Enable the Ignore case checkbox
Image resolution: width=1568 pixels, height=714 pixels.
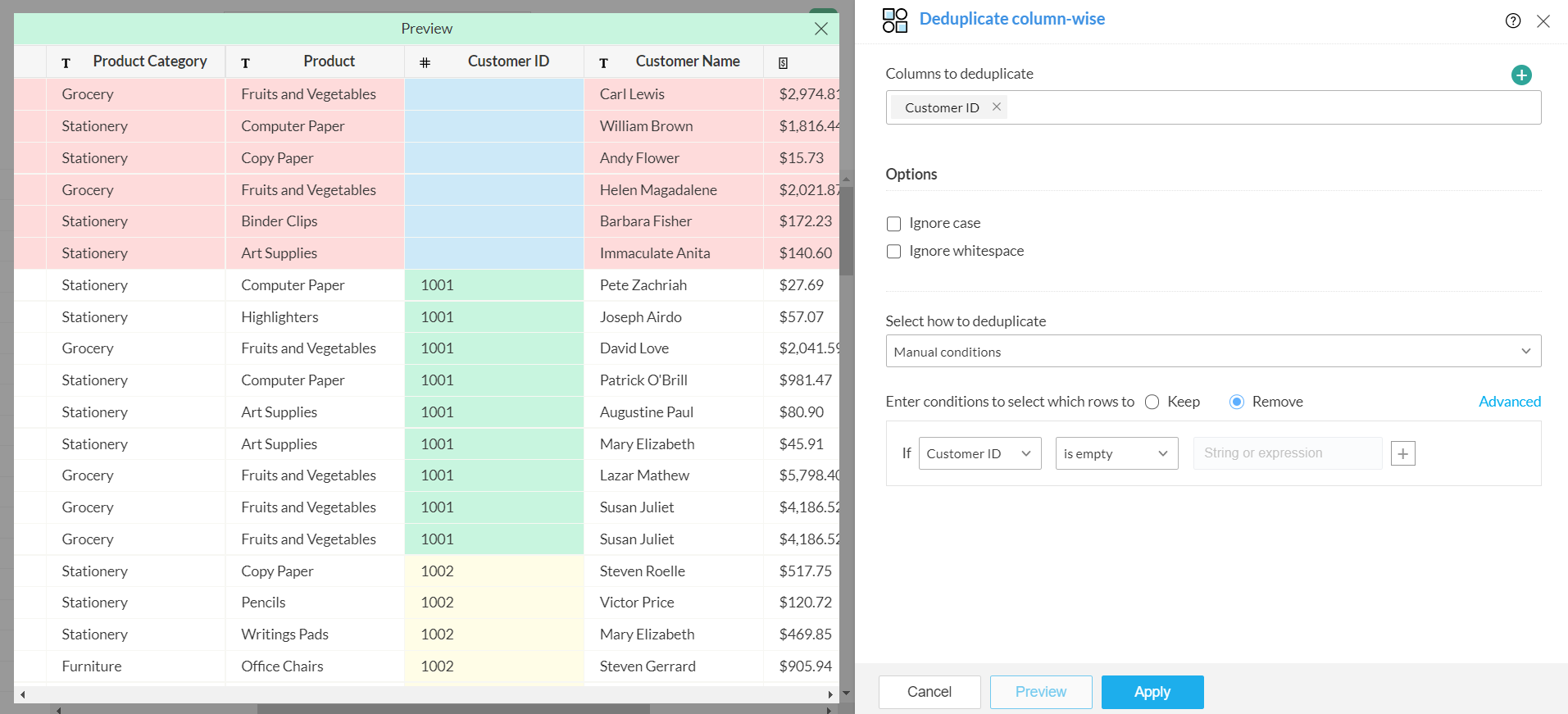[x=894, y=224]
